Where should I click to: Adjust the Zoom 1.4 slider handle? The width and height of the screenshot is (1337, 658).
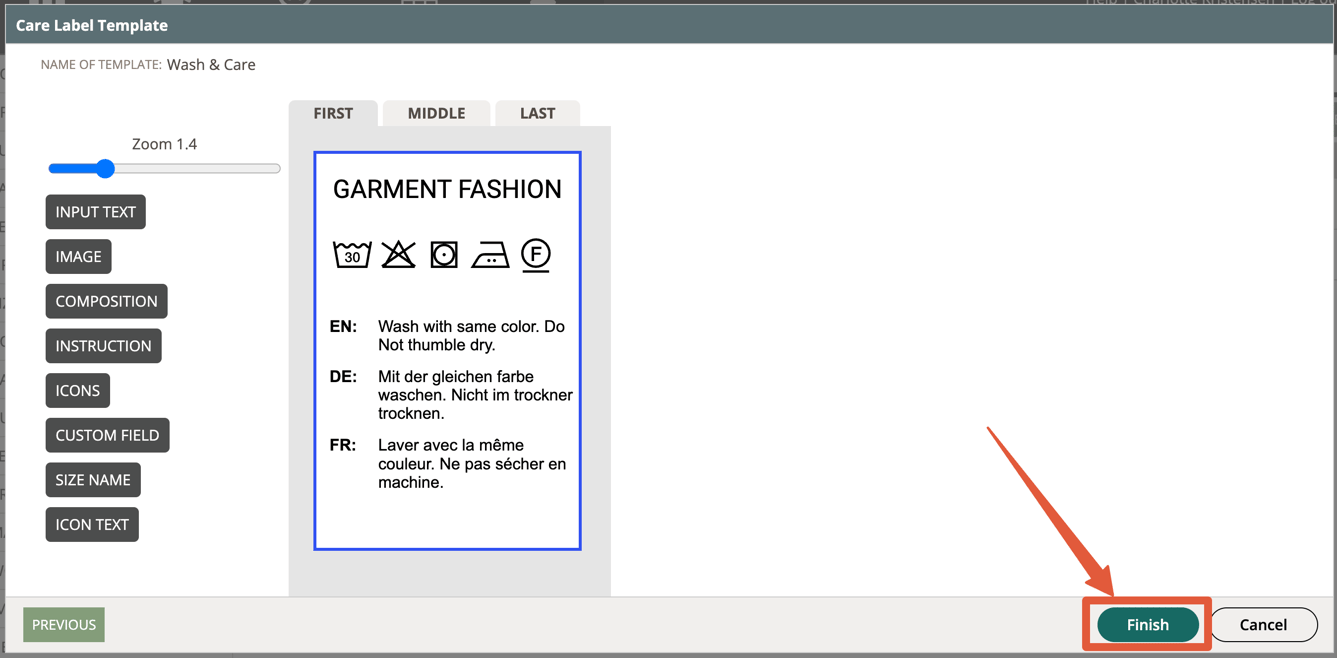[105, 168]
